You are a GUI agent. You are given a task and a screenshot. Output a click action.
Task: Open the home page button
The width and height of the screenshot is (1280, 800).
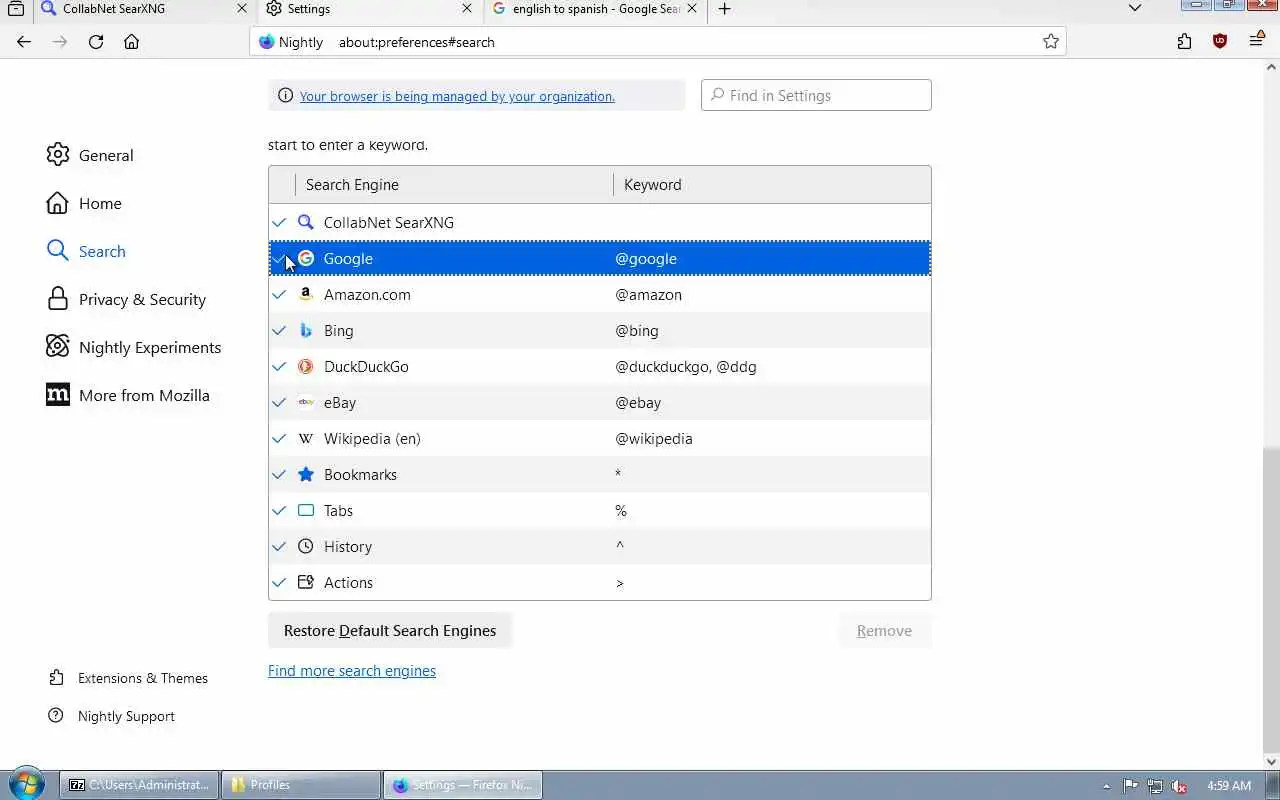tap(131, 42)
